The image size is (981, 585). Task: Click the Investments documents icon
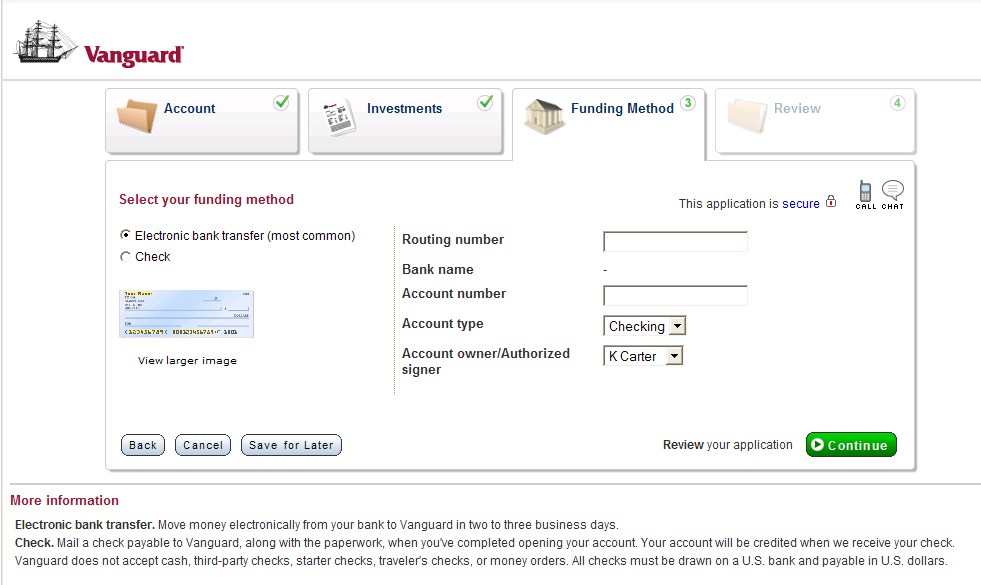(x=338, y=117)
